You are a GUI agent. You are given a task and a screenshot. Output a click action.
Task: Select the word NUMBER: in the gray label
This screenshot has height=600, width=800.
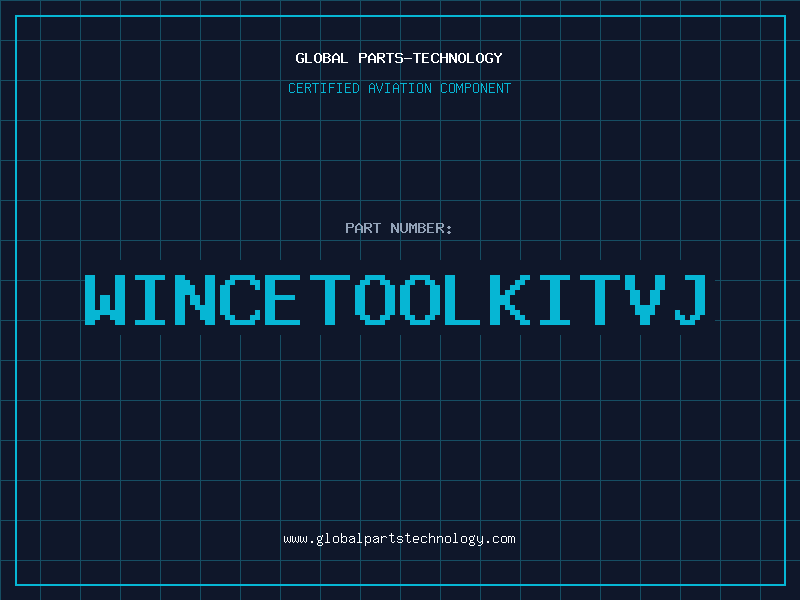coord(419,229)
